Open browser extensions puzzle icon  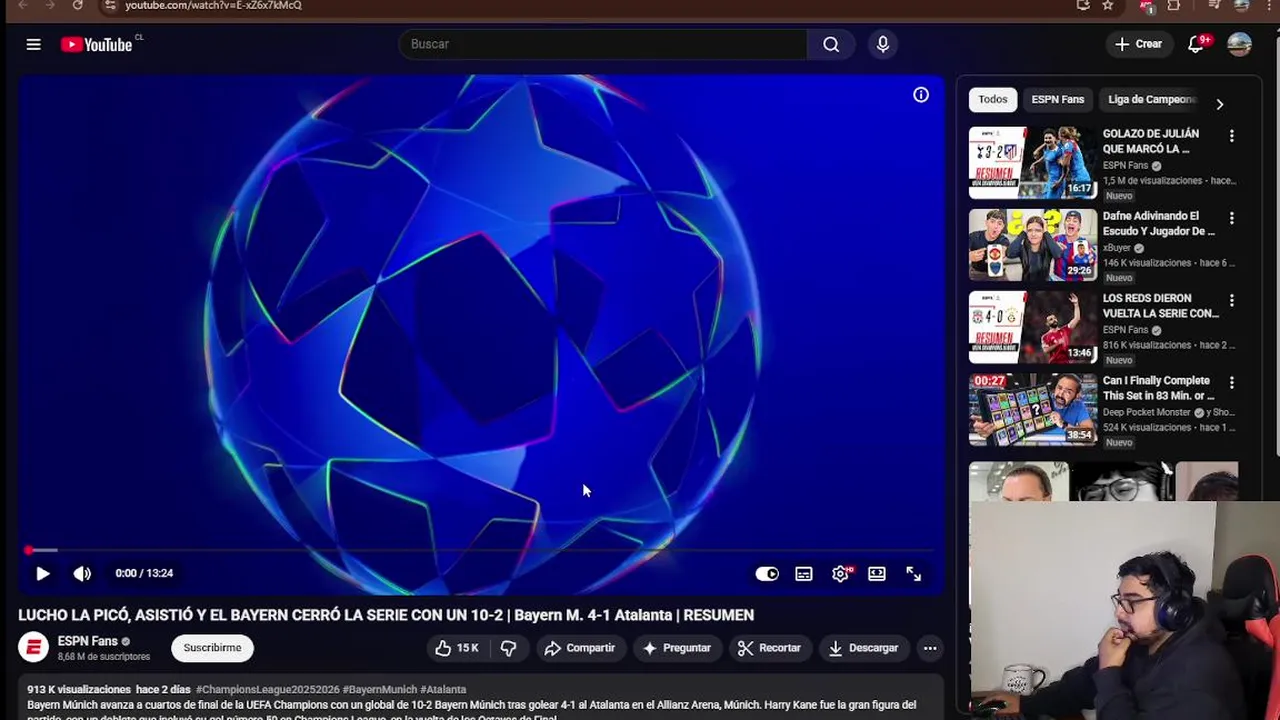[x=1174, y=5]
